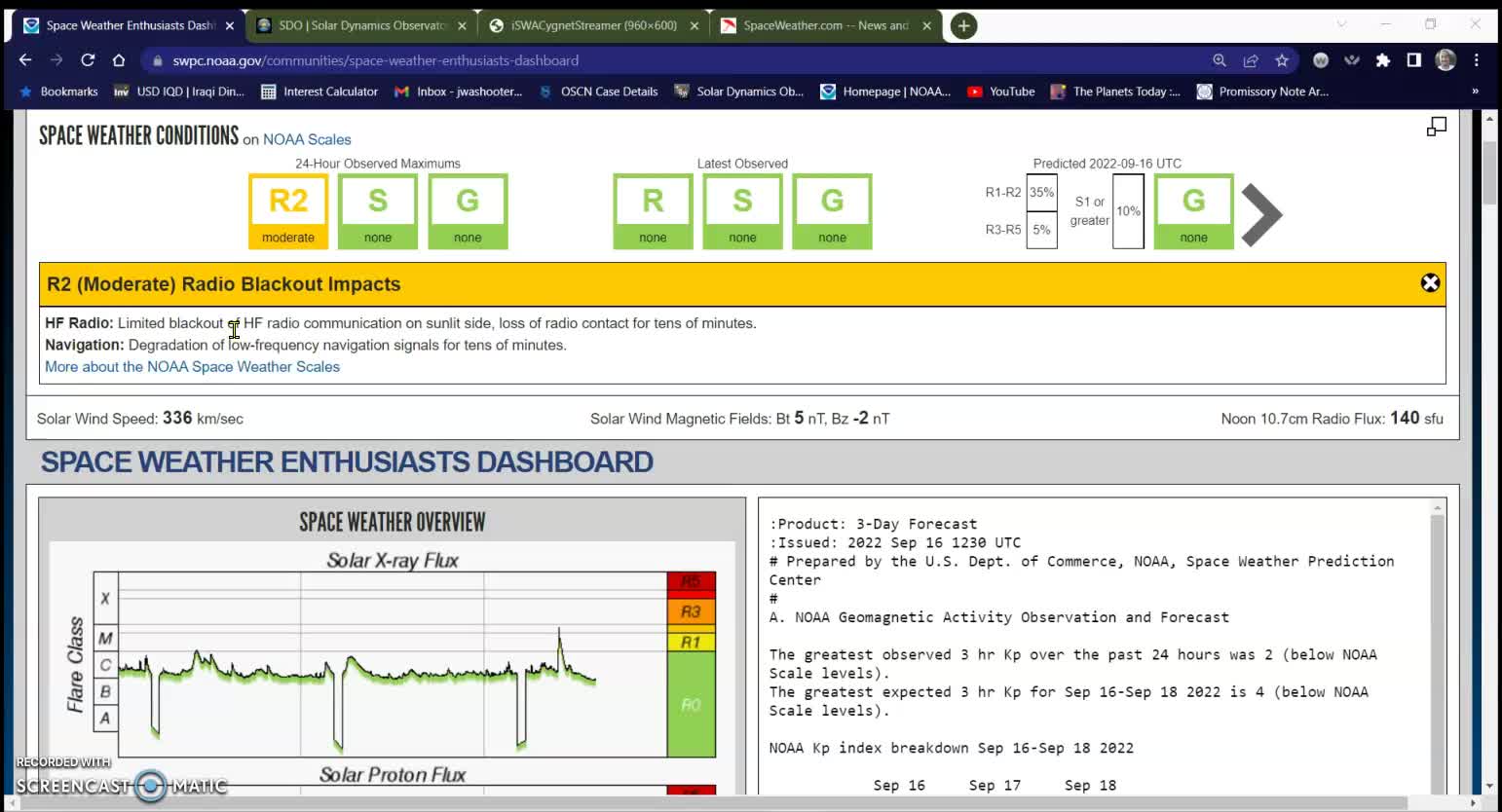Click the Solar Wind Magnetic Fields reading
The image size is (1502, 812).
(x=740, y=419)
